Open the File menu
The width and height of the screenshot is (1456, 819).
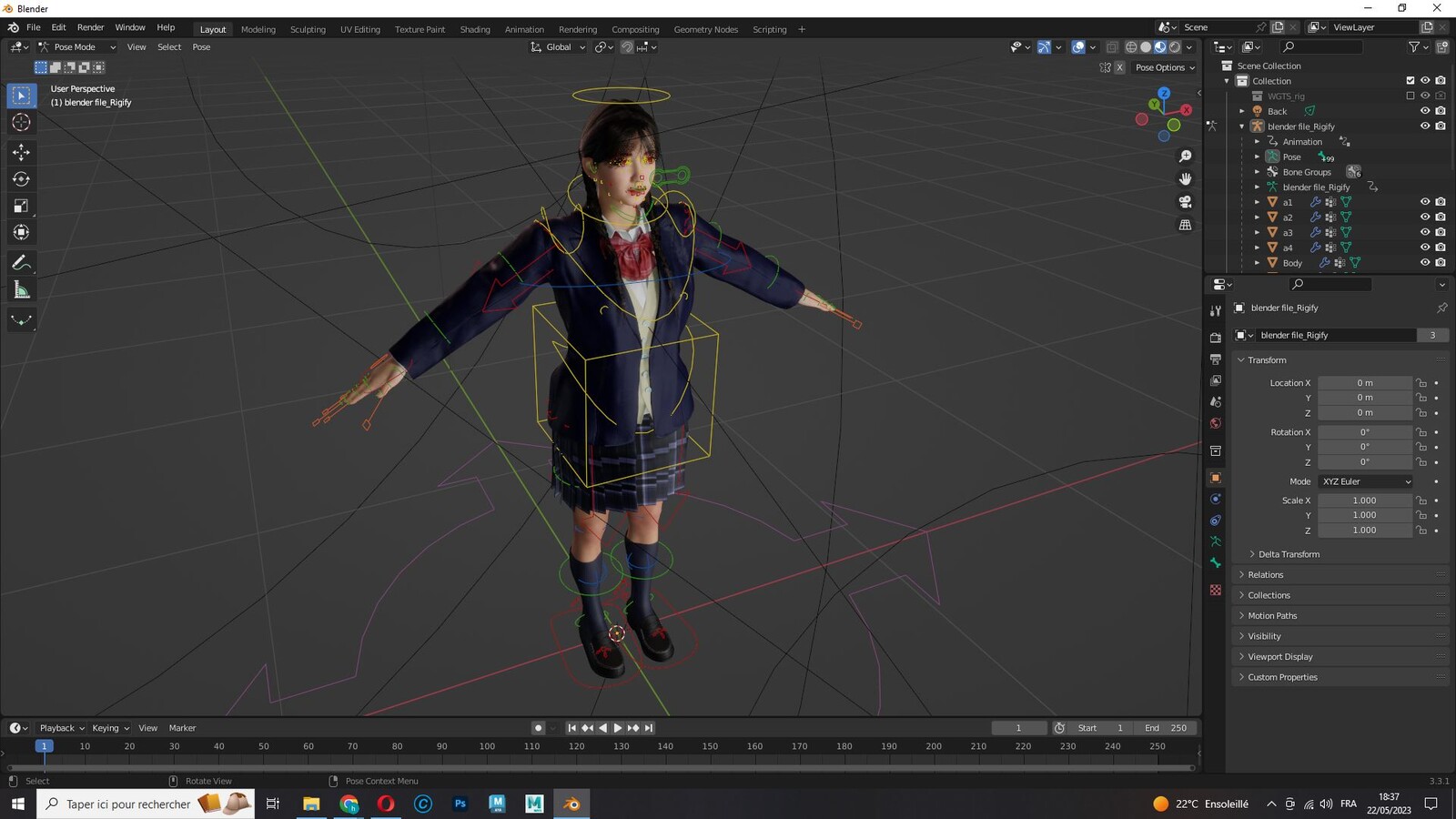point(34,27)
